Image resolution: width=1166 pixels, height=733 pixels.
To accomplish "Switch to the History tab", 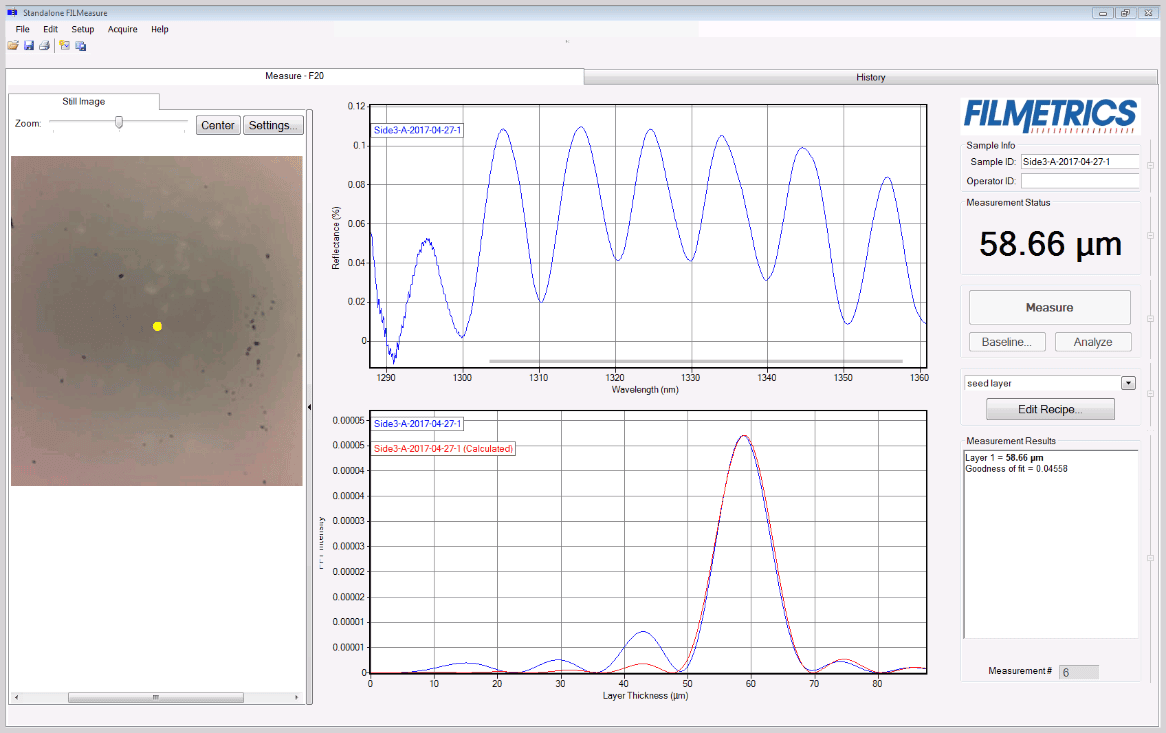I will click(870, 77).
